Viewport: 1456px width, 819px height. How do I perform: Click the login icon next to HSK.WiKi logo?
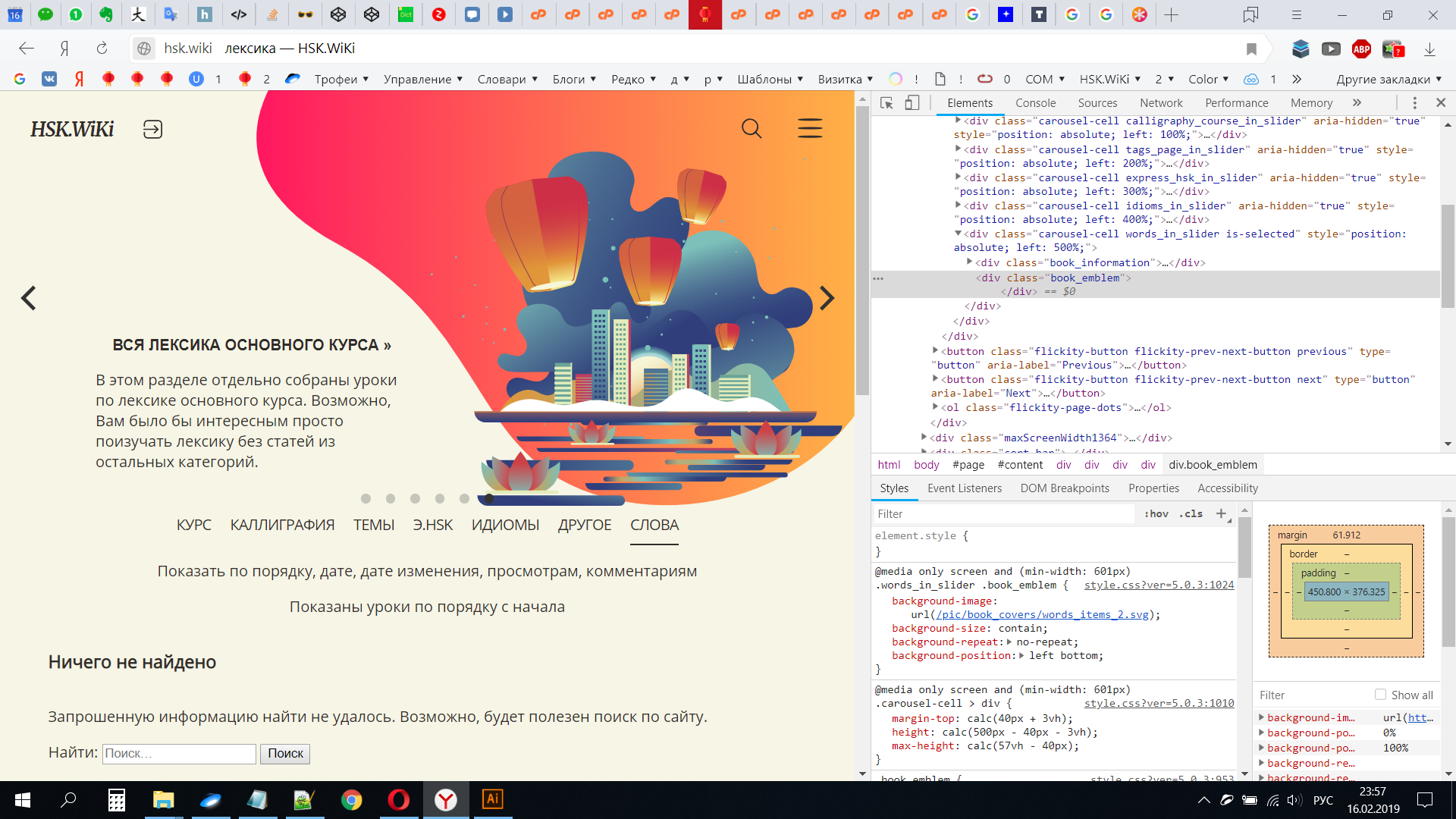click(152, 130)
